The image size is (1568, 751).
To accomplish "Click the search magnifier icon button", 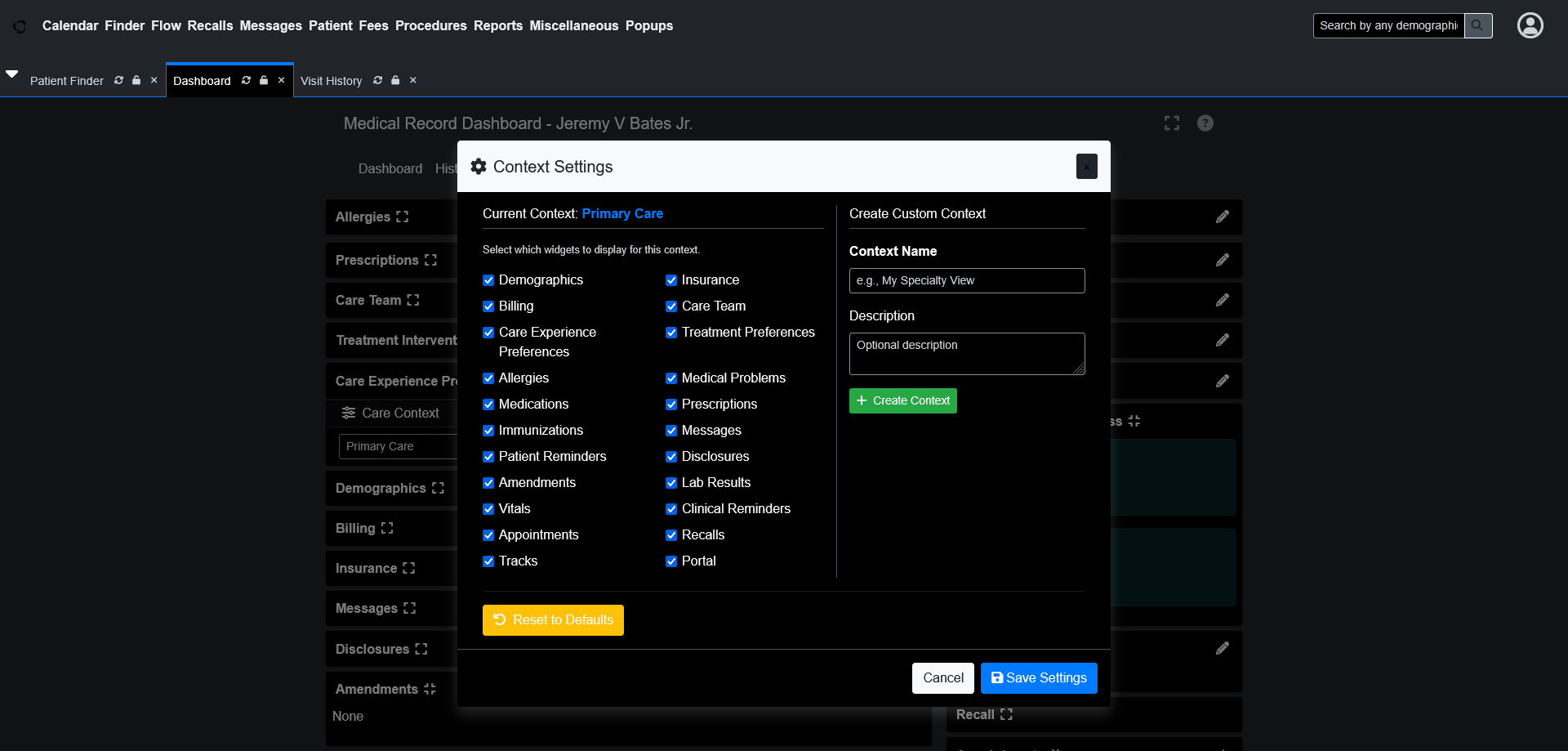I will [1477, 25].
